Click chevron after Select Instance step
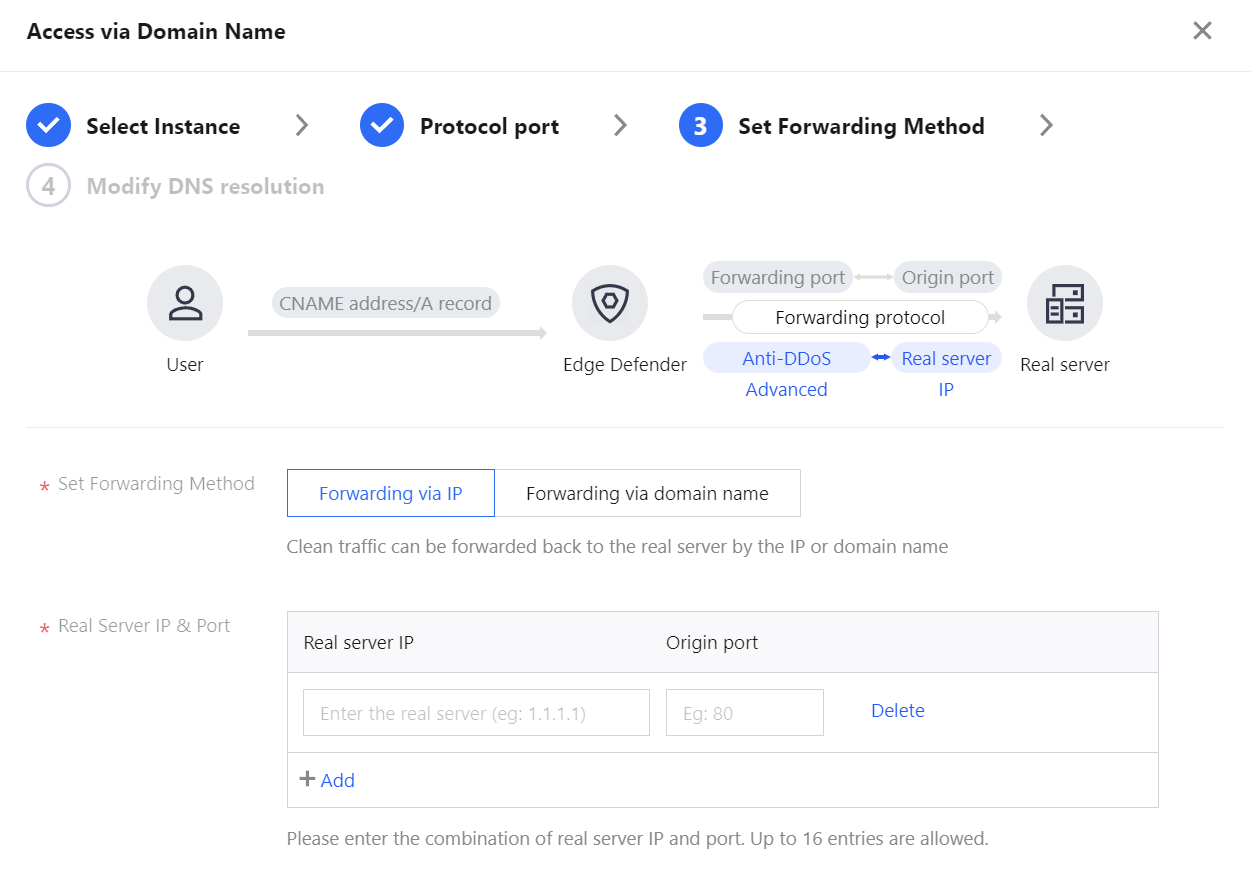1251x880 pixels. (x=302, y=126)
